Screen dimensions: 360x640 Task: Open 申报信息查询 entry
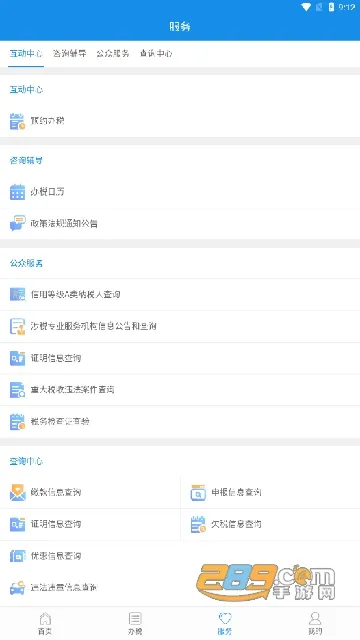click(270, 492)
